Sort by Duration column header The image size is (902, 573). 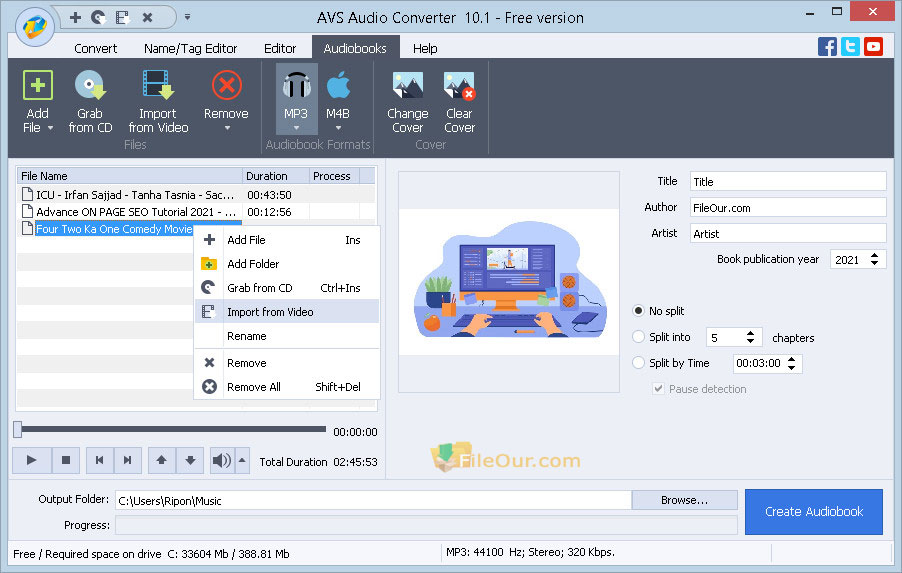[276, 176]
